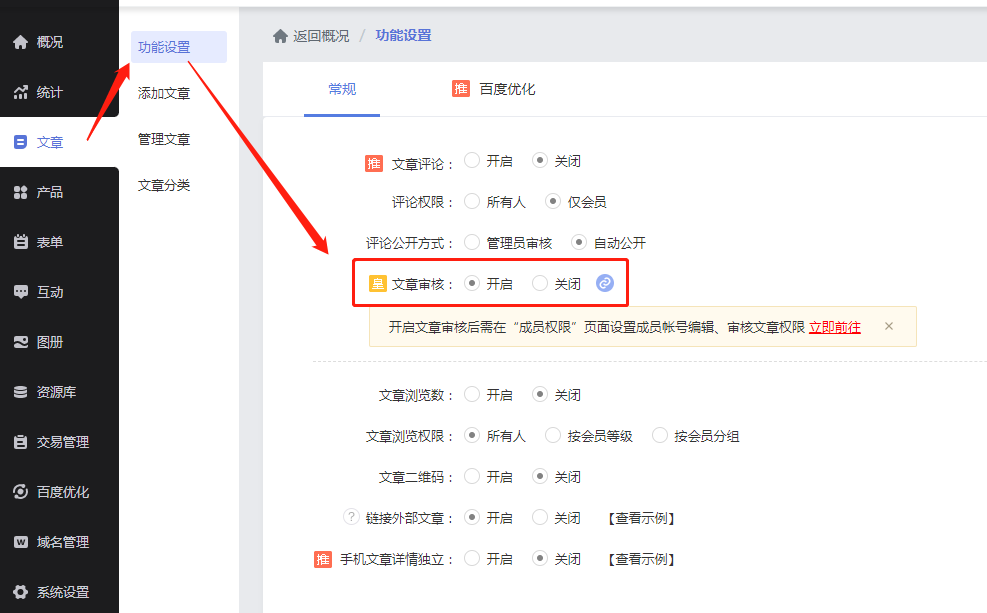Click the 域名管理 W icon

(21, 542)
